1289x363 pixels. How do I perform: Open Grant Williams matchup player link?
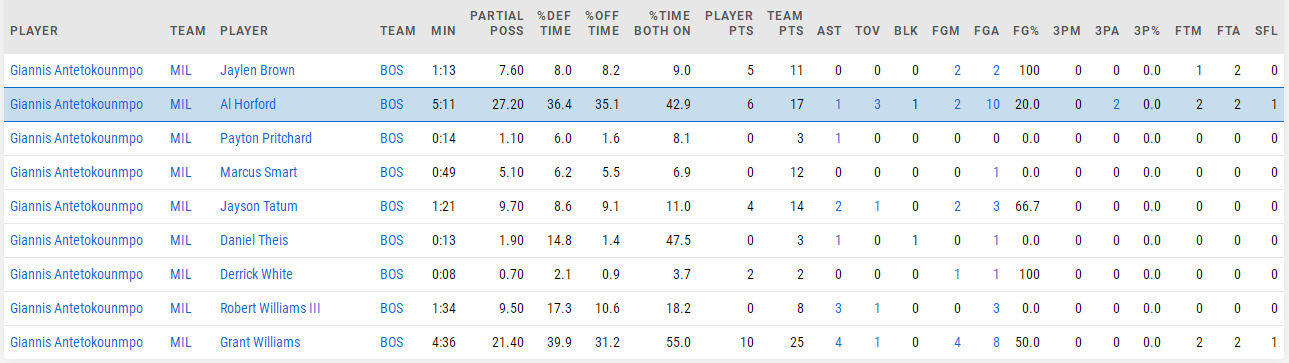coord(260,343)
